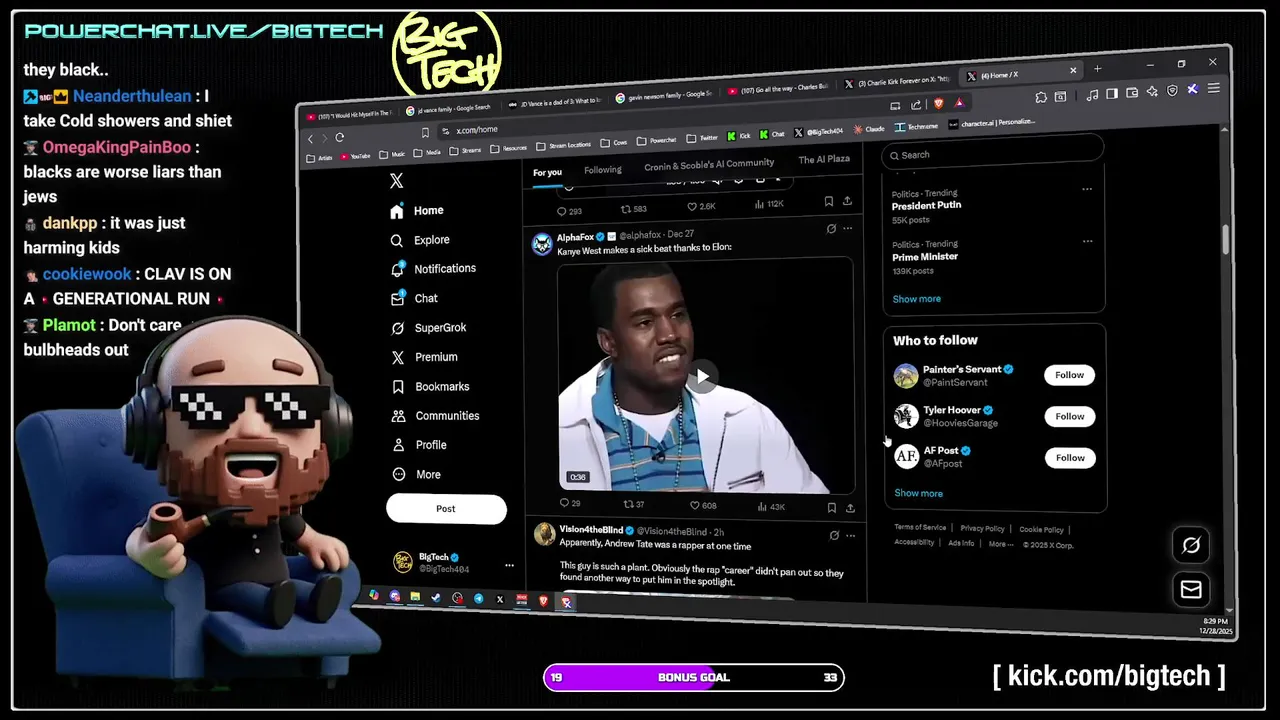Switch to the jd vance family Google tab

point(449,109)
